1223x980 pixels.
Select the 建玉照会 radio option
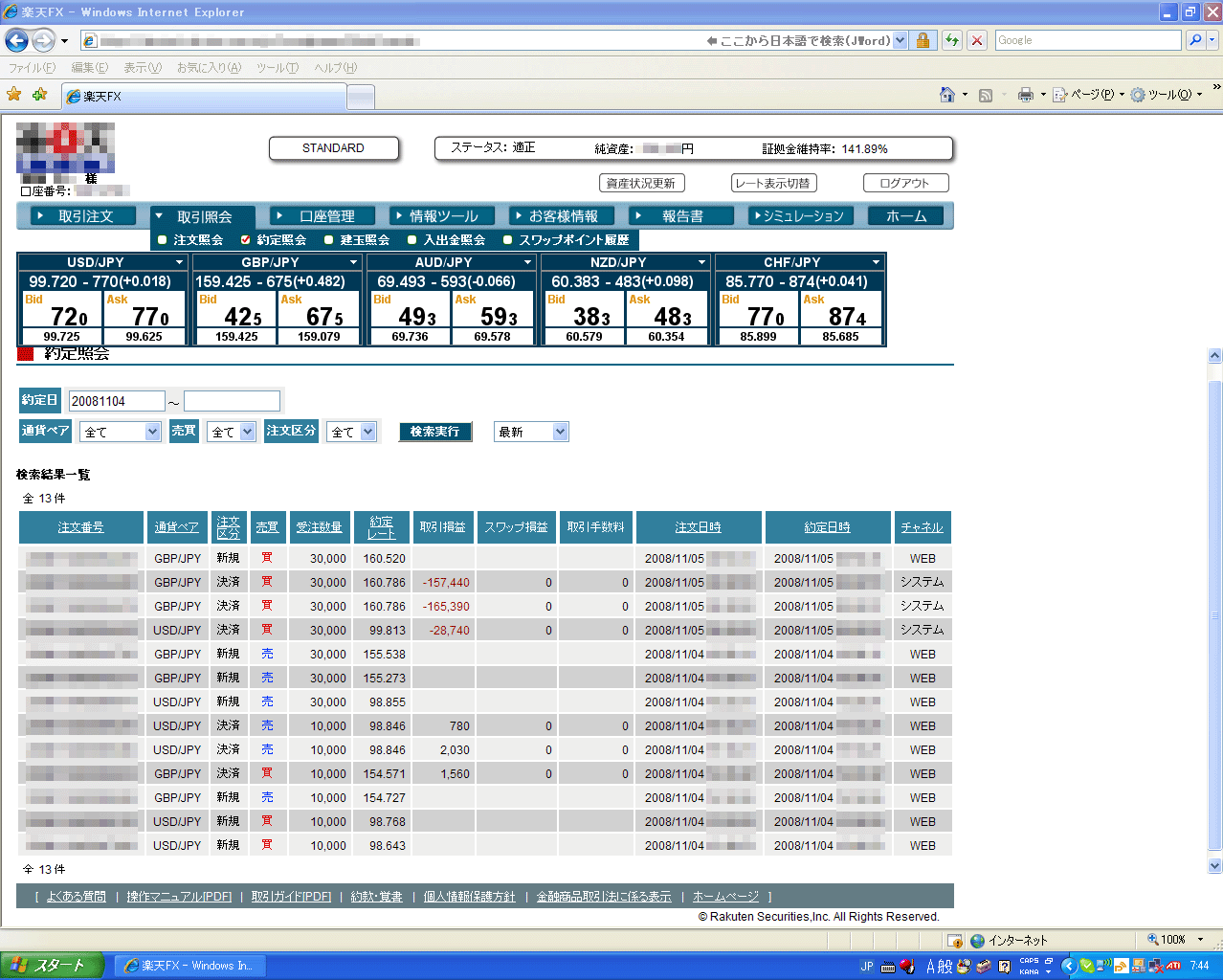329,240
